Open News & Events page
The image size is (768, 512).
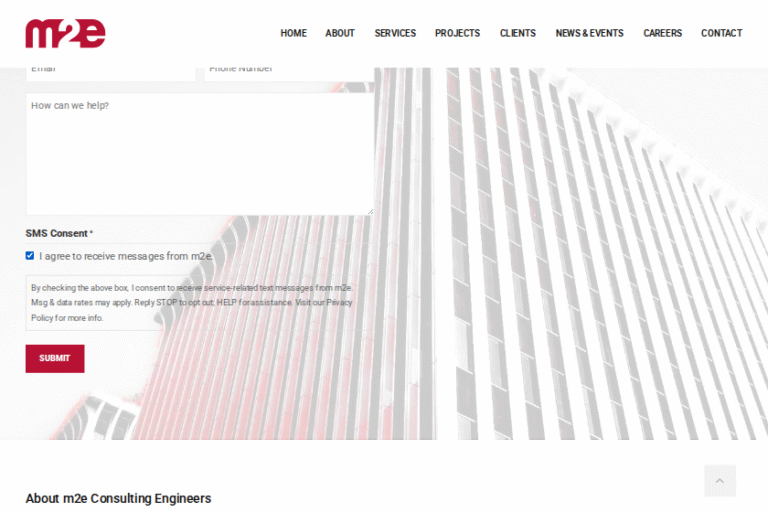589,33
